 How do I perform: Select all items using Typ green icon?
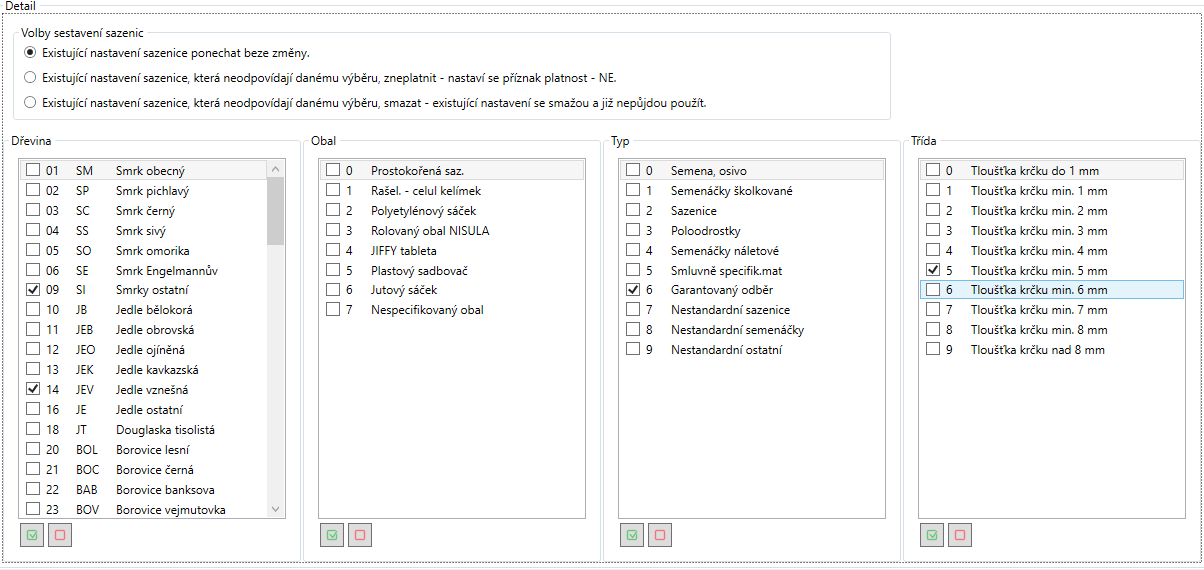point(632,535)
